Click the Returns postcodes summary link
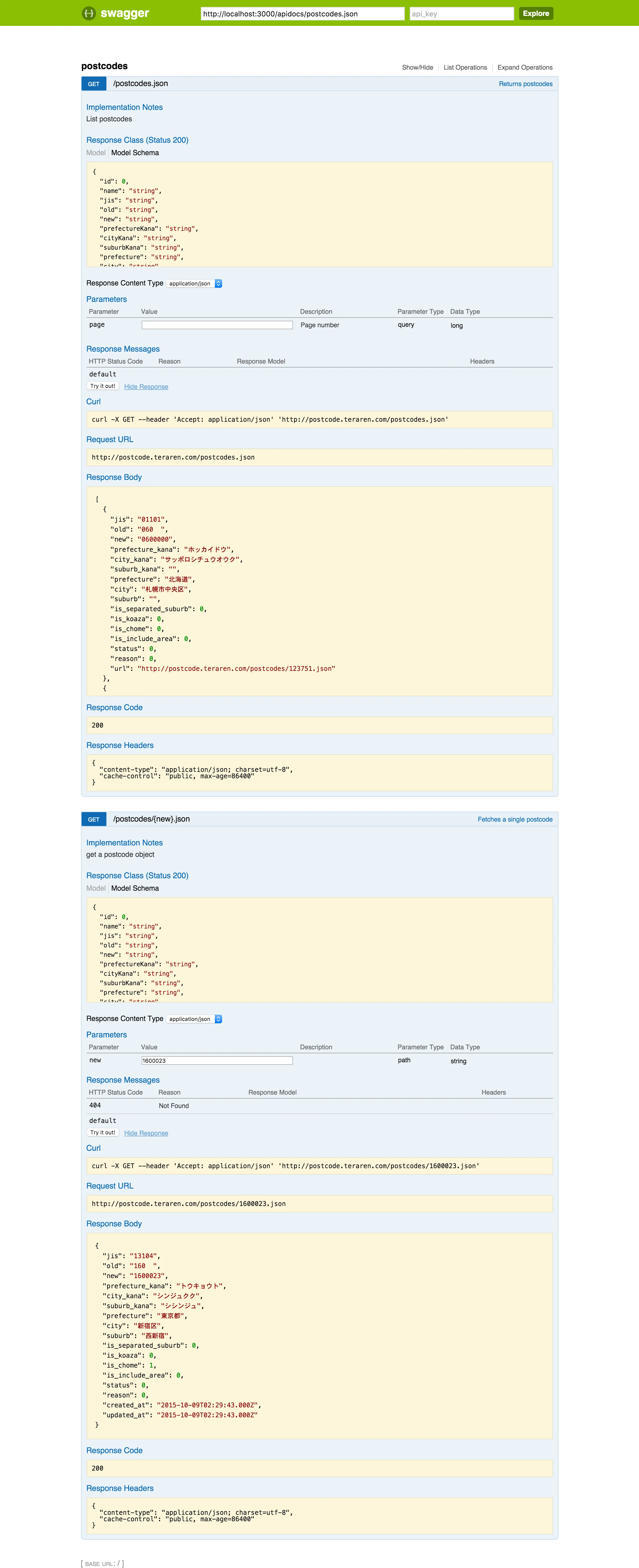 click(525, 84)
